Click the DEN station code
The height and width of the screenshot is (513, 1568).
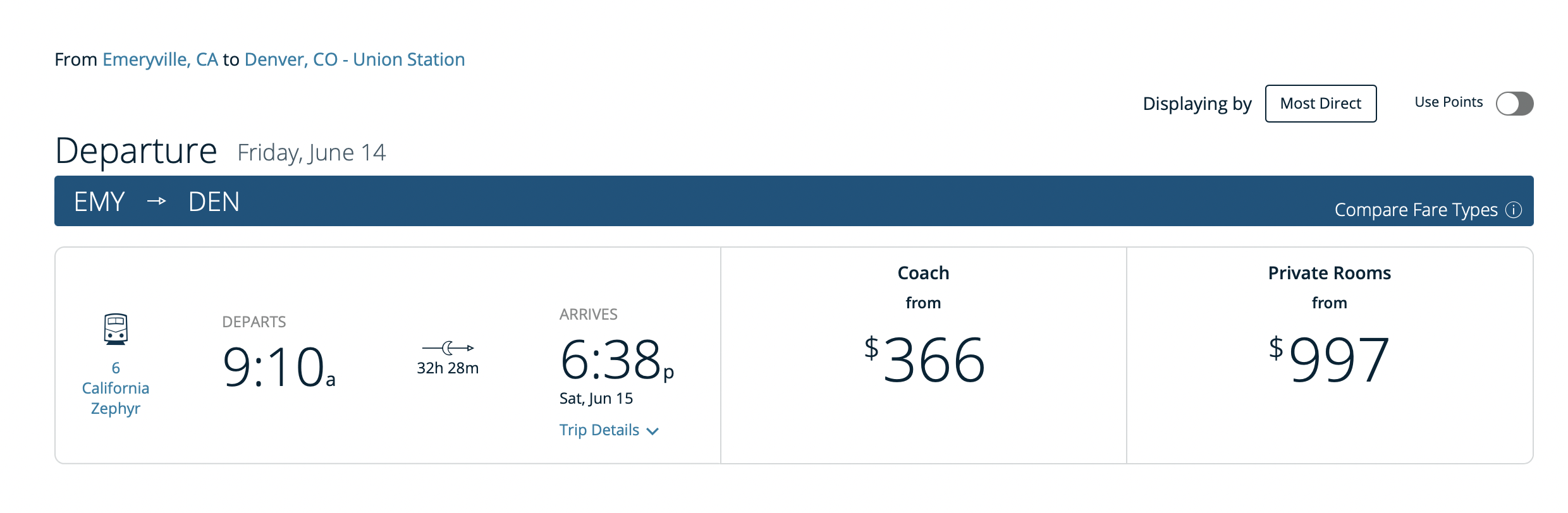click(x=214, y=202)
